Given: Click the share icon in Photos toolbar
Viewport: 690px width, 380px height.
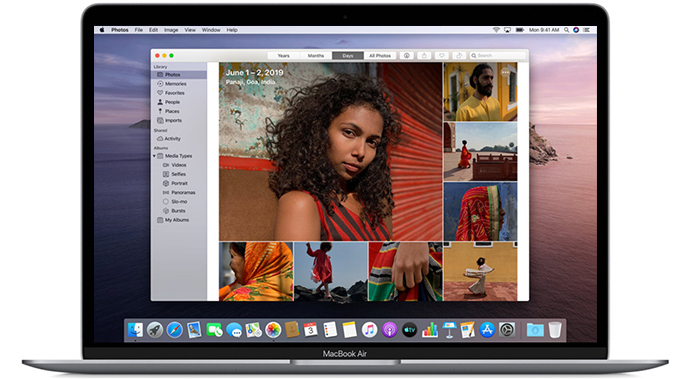Looking at the screenshot, I should pyautogui.click(x=424, y=56).
